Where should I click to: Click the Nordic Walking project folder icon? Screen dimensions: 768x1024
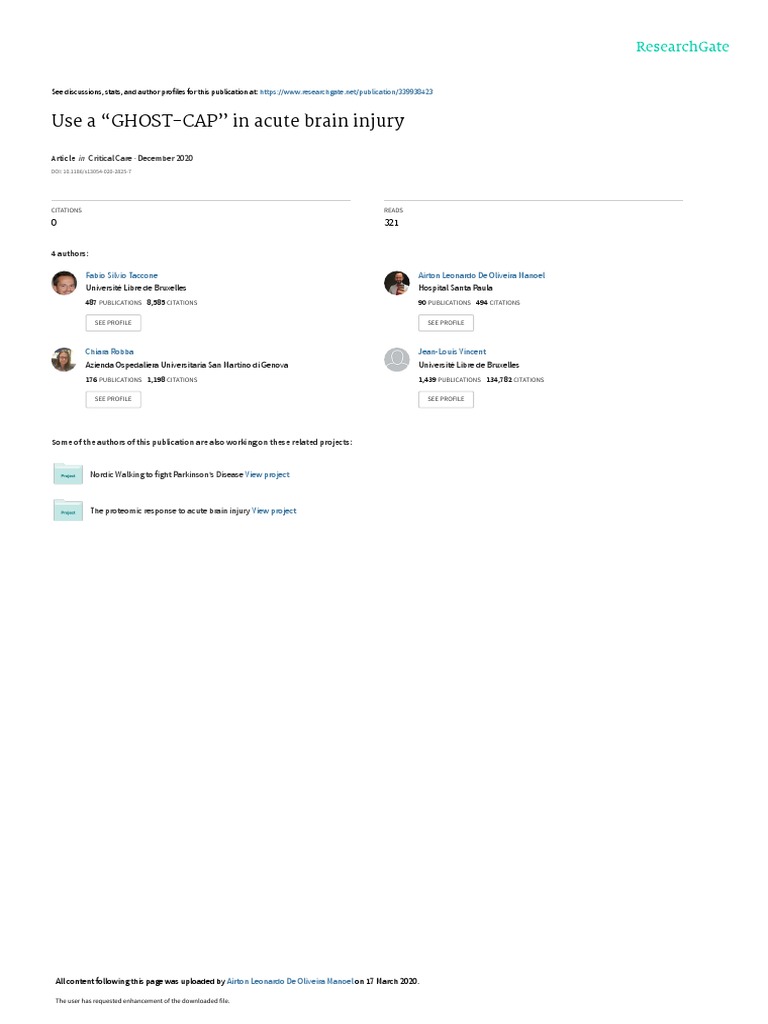click(x=68, y=474)
